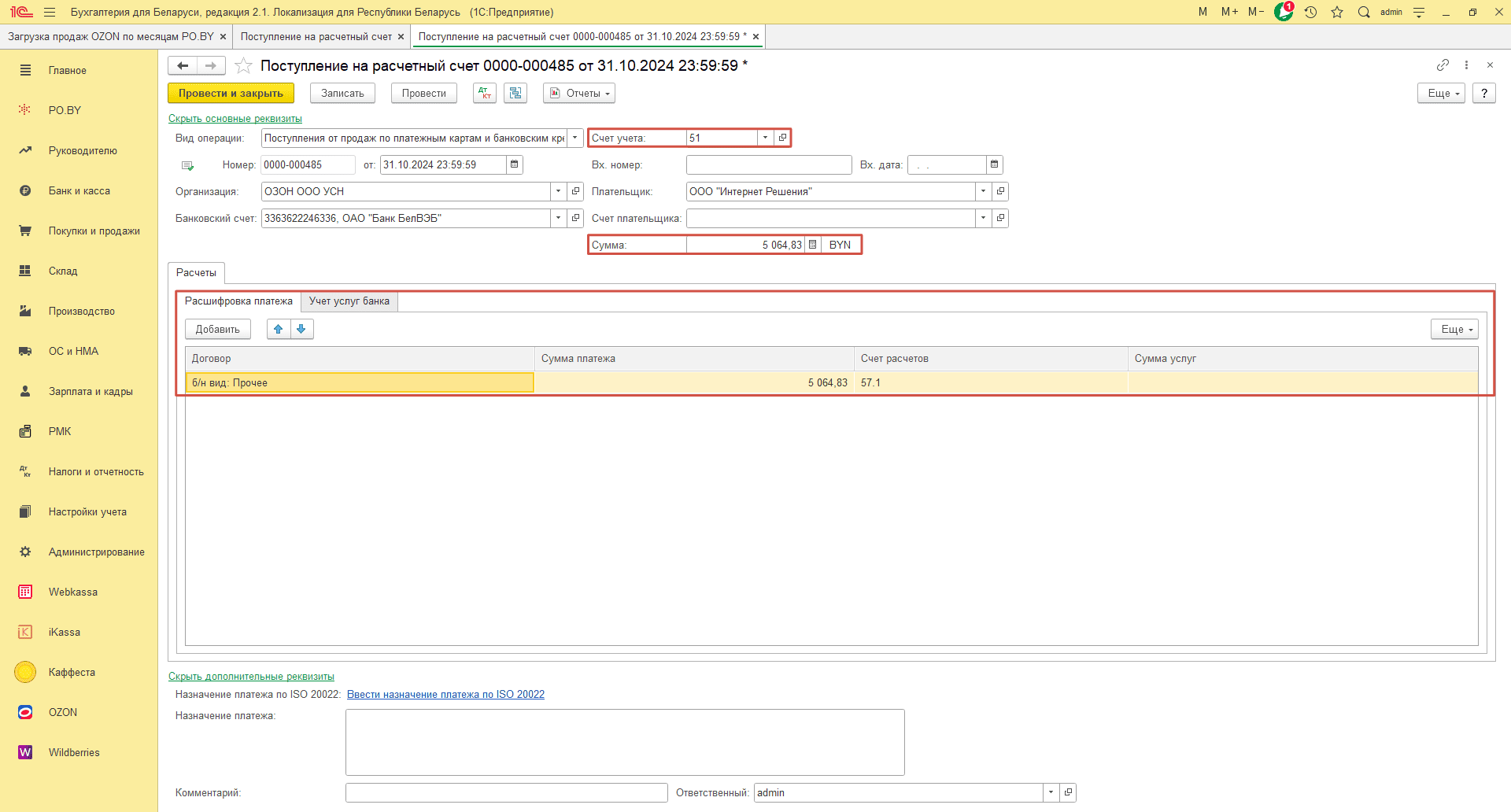Open help question mark button
This screenshot has height=812, width=1511.
pos(1483,93)
